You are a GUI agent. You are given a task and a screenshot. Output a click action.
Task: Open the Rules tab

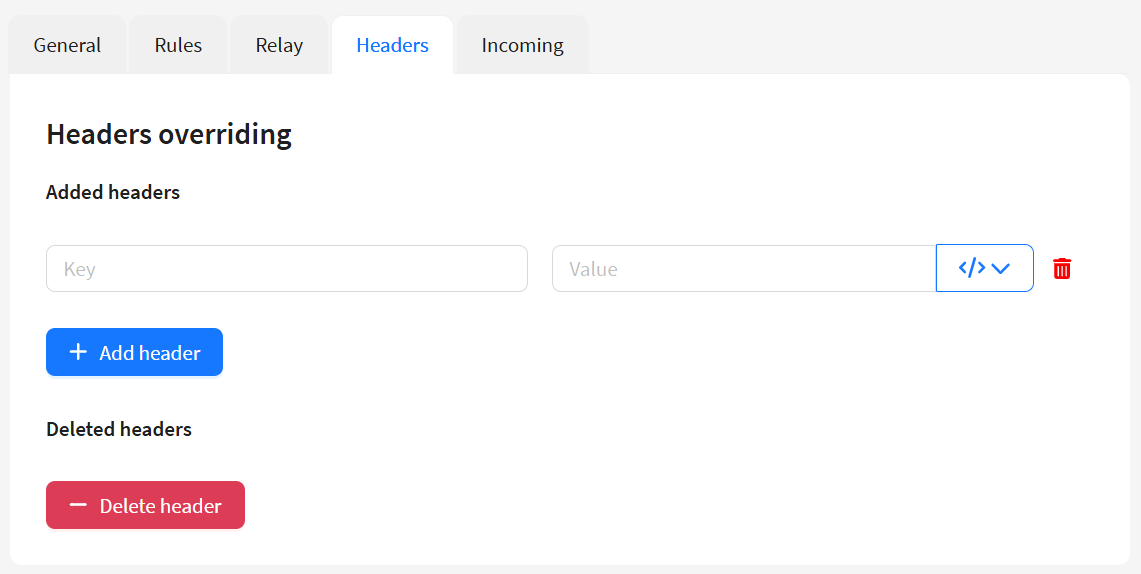(x=178, y=45)
